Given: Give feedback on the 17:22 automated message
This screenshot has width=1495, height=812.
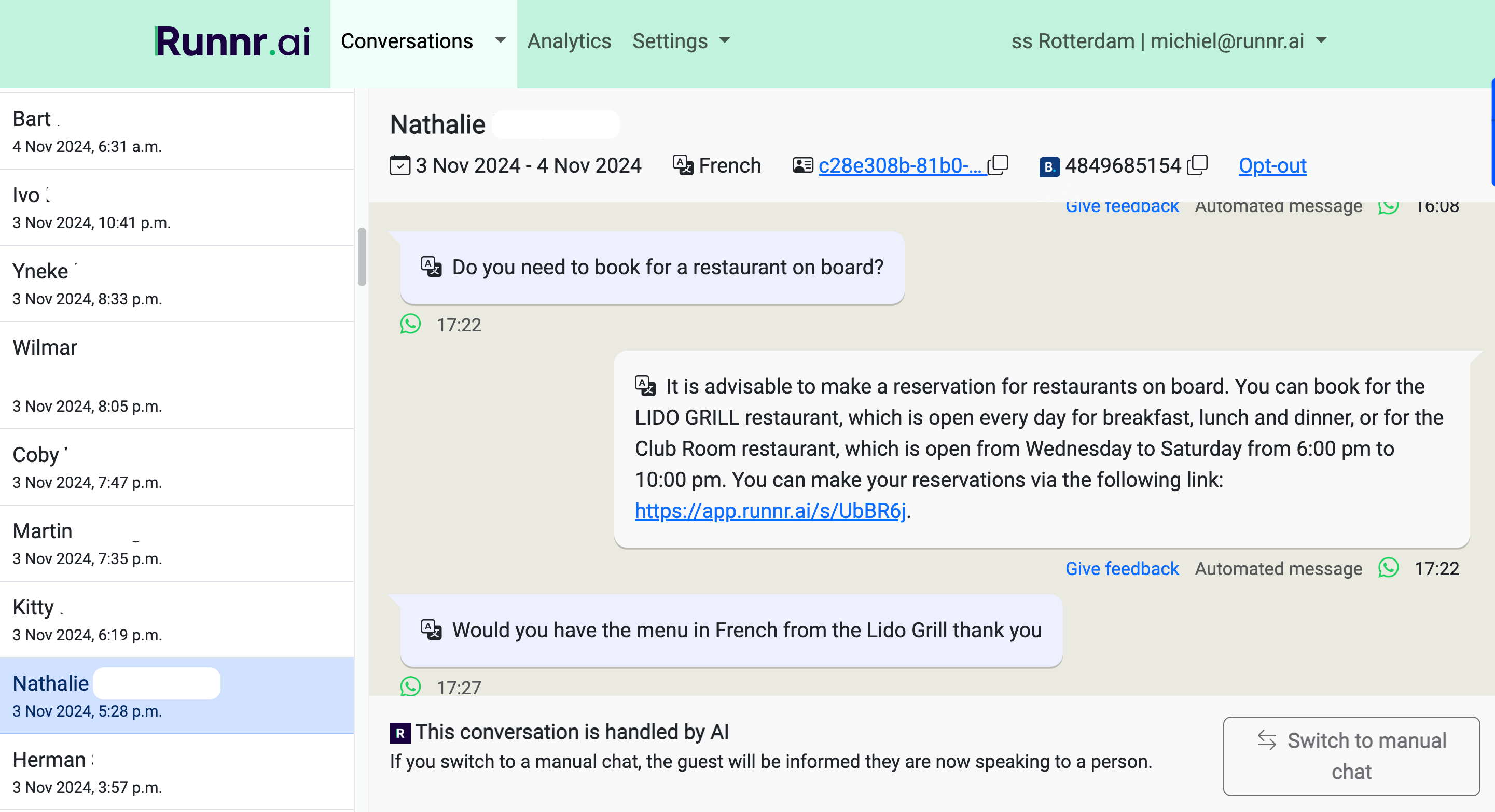Looking at the screenshot, I should point(1122,569).
